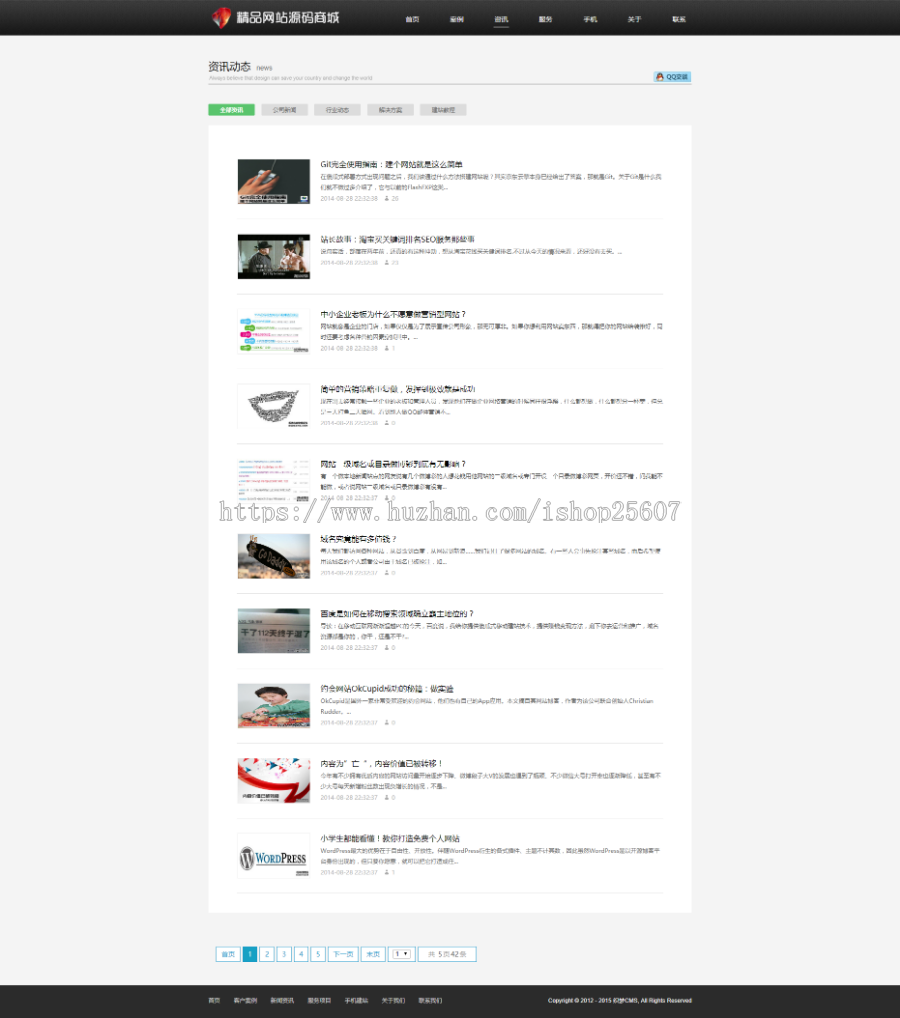Open 客户案例 in the footer links

[245, 1000]
